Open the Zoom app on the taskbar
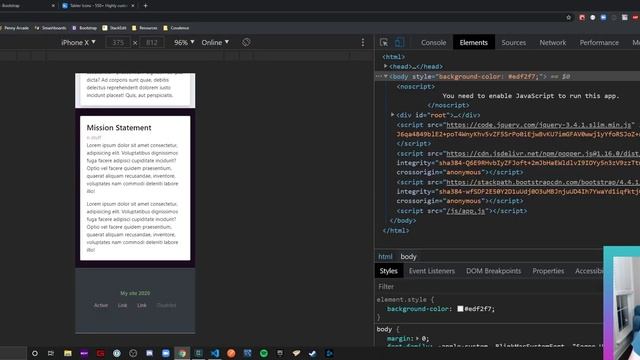 [166, 353]
